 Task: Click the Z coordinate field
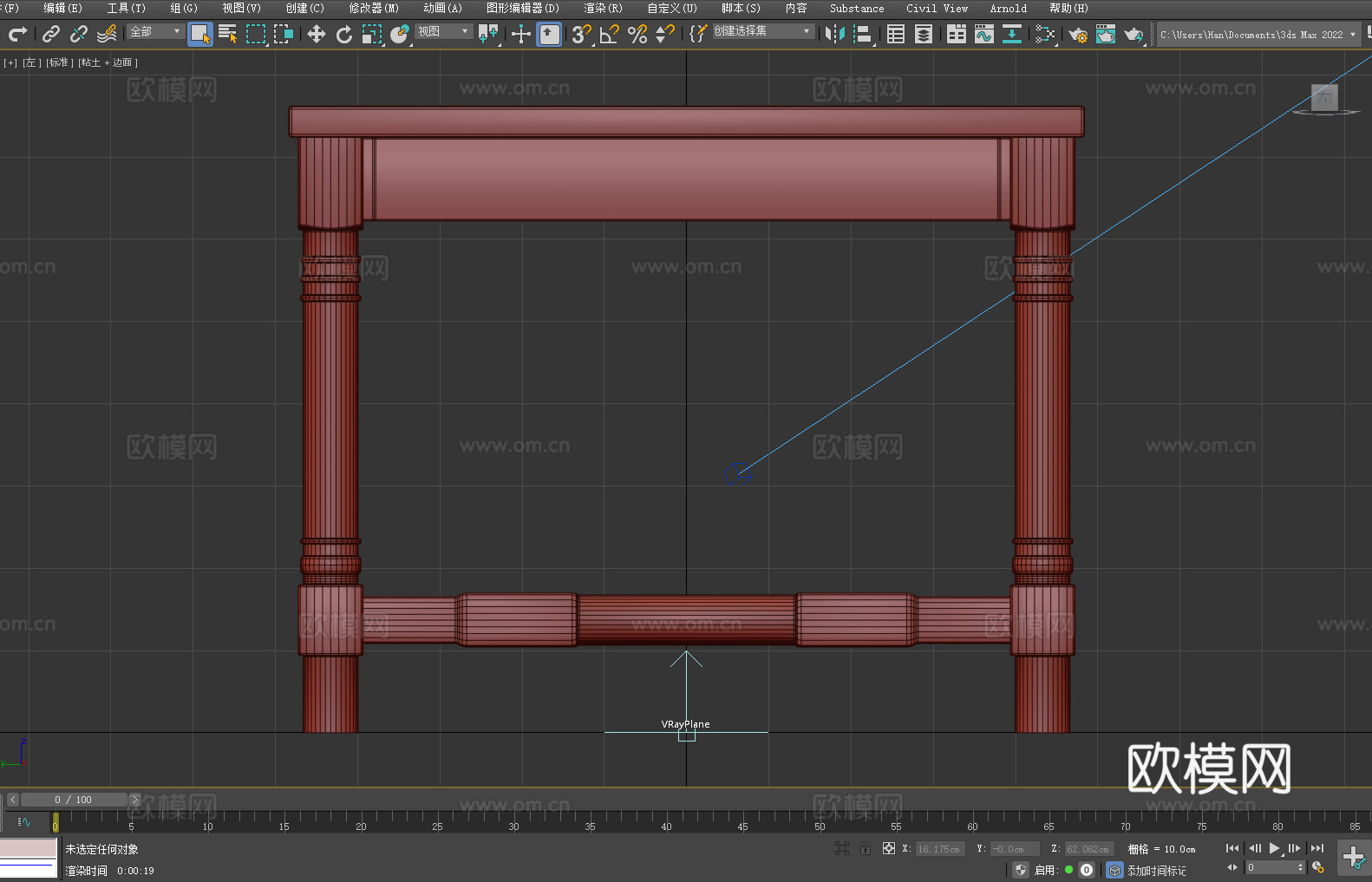point(1088,849)
